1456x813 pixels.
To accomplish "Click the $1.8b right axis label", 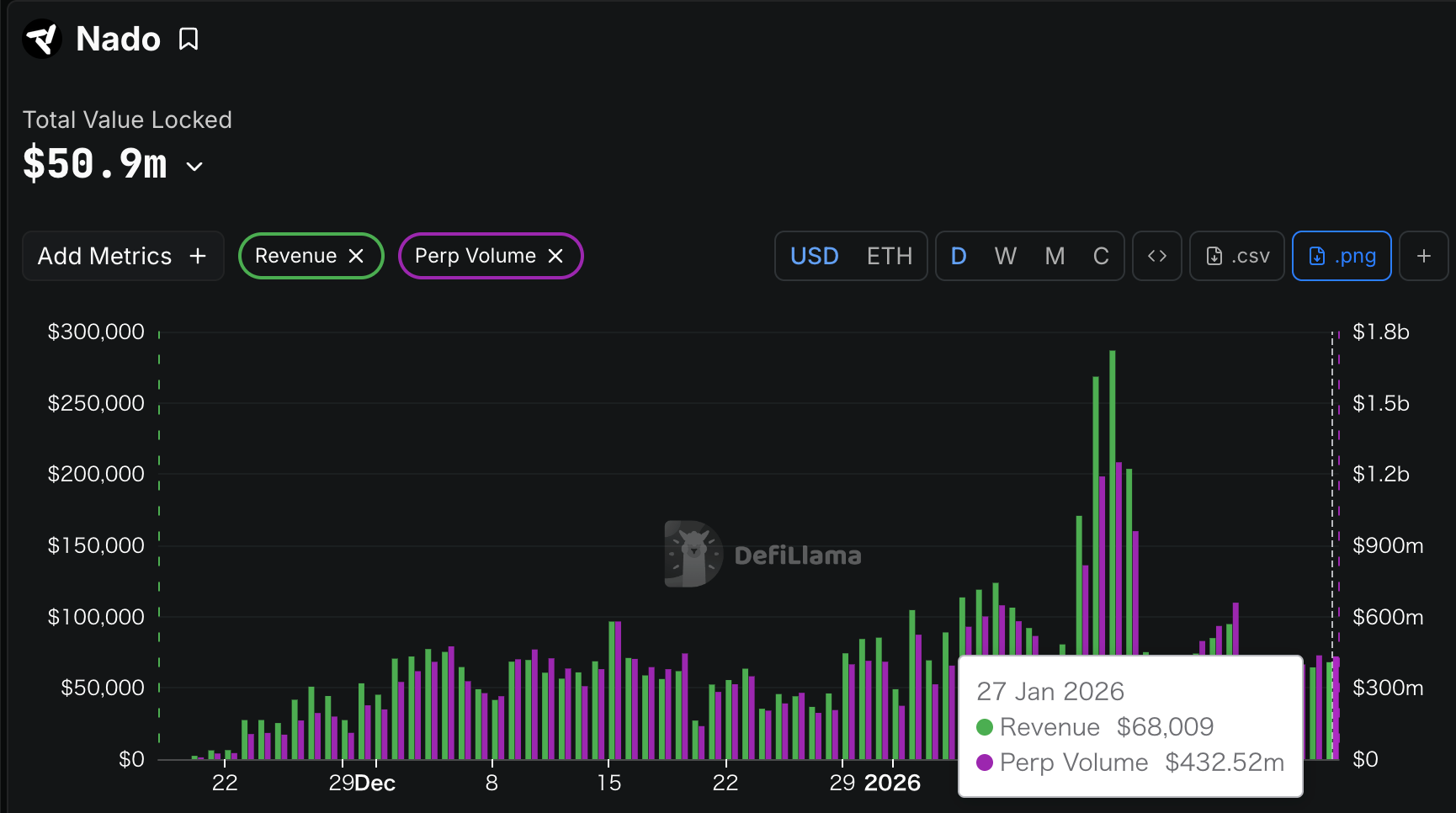I will [1380, 332].
